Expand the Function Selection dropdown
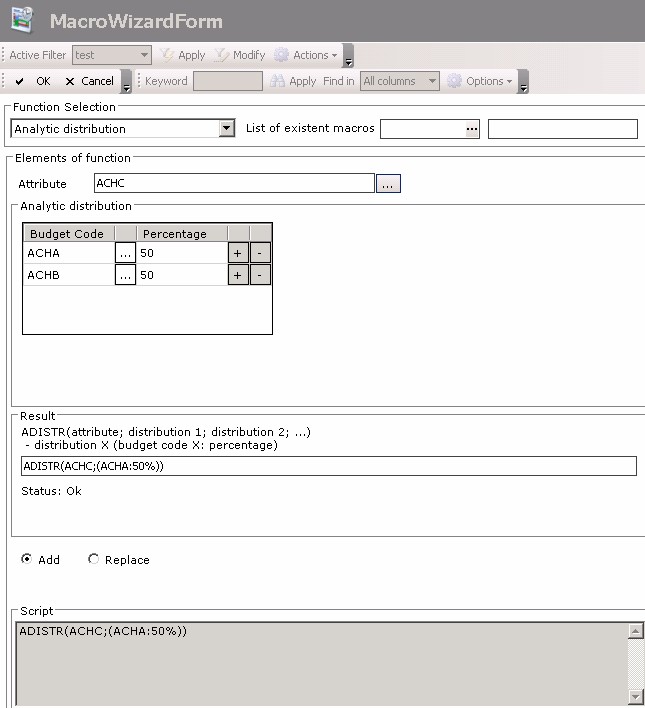This screenshot has width=645, height=708. click(226, 129)
